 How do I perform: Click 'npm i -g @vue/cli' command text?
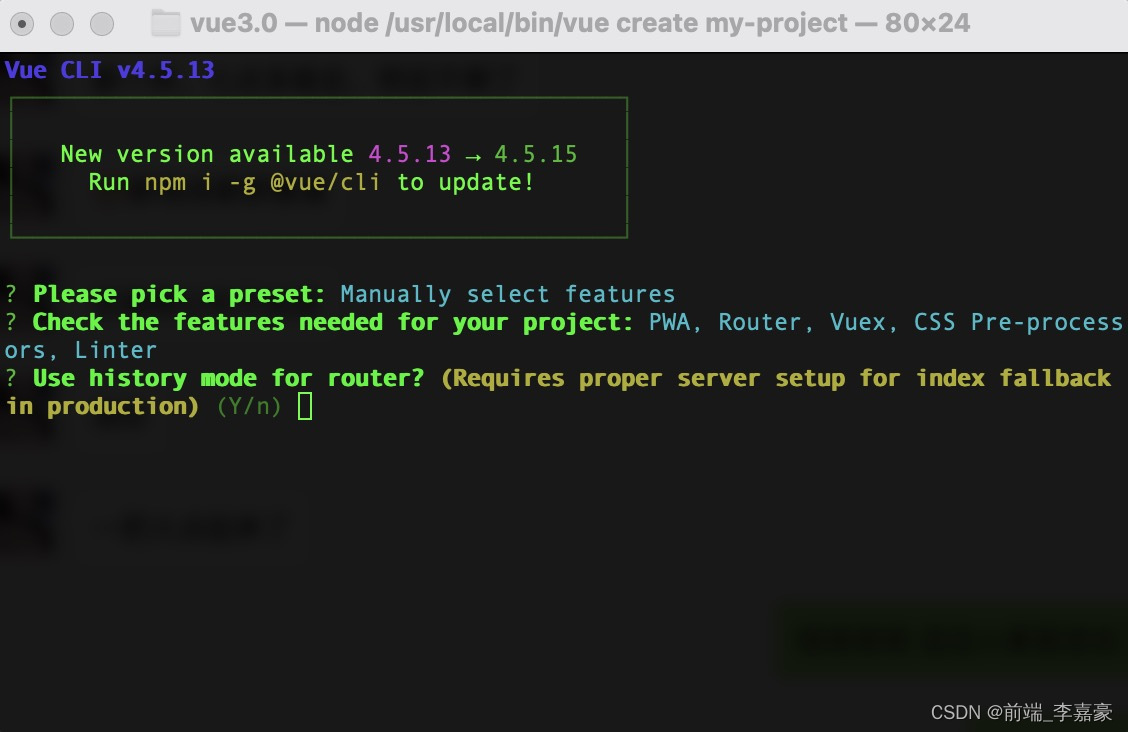[x=263, y=183]
